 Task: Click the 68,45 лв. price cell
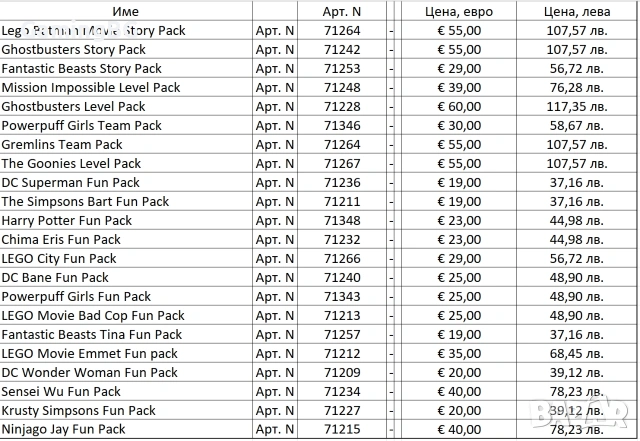pos(577,353)
